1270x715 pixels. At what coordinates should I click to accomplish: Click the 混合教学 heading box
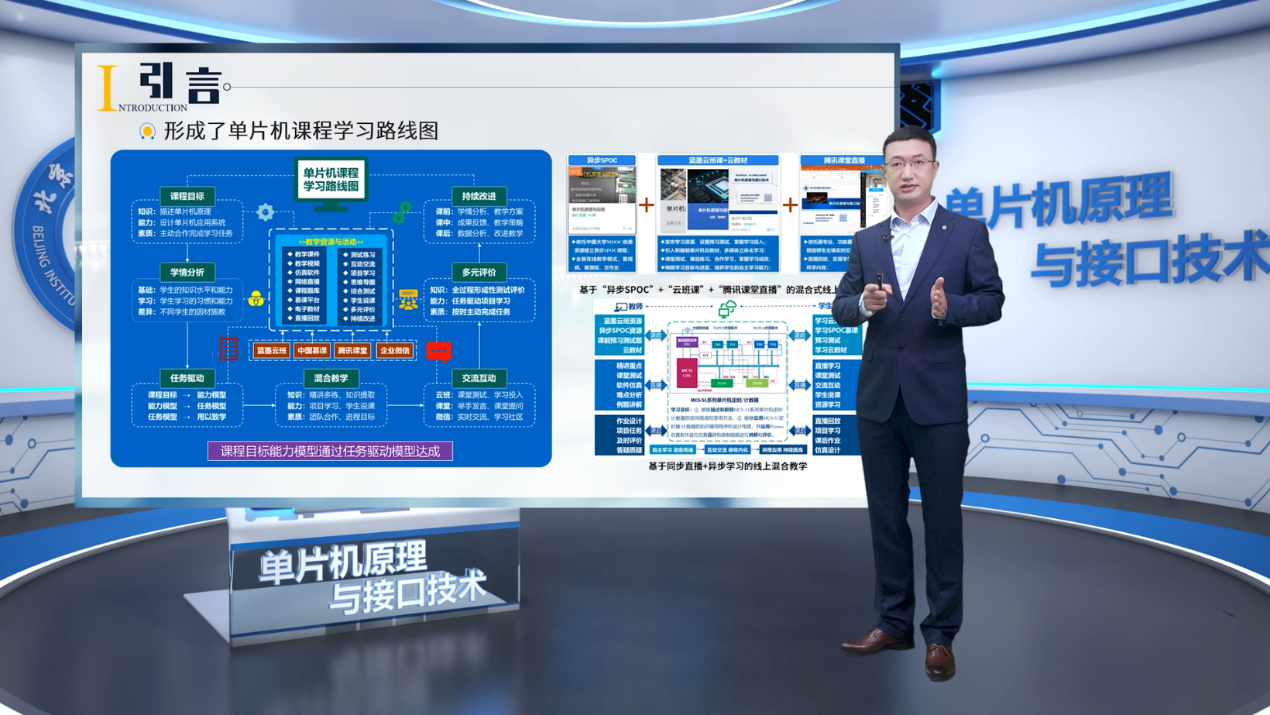tap(331, 379)
